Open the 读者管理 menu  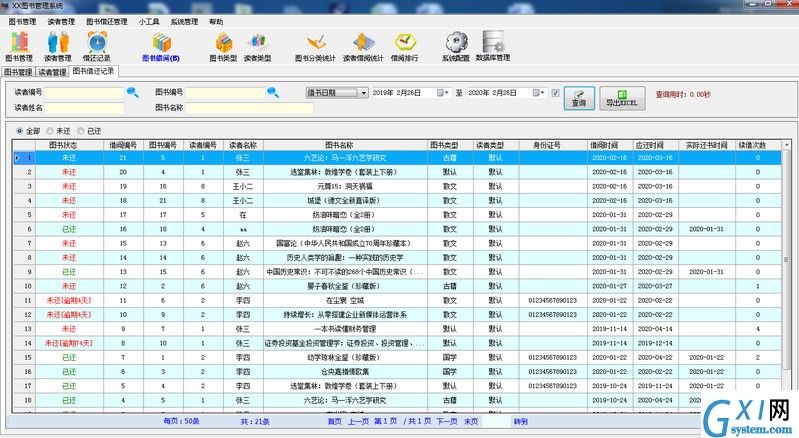[61, 21]
